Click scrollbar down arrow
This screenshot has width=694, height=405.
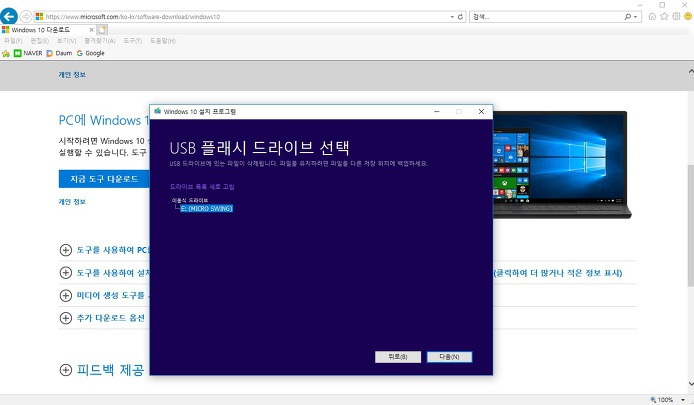(691, 384)
